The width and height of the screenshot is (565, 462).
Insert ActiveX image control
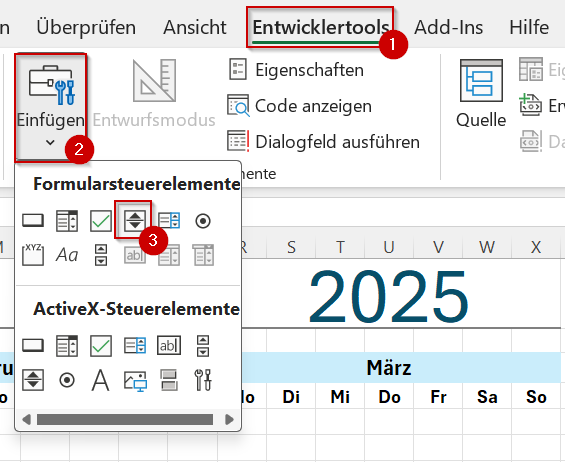[135, 381]
